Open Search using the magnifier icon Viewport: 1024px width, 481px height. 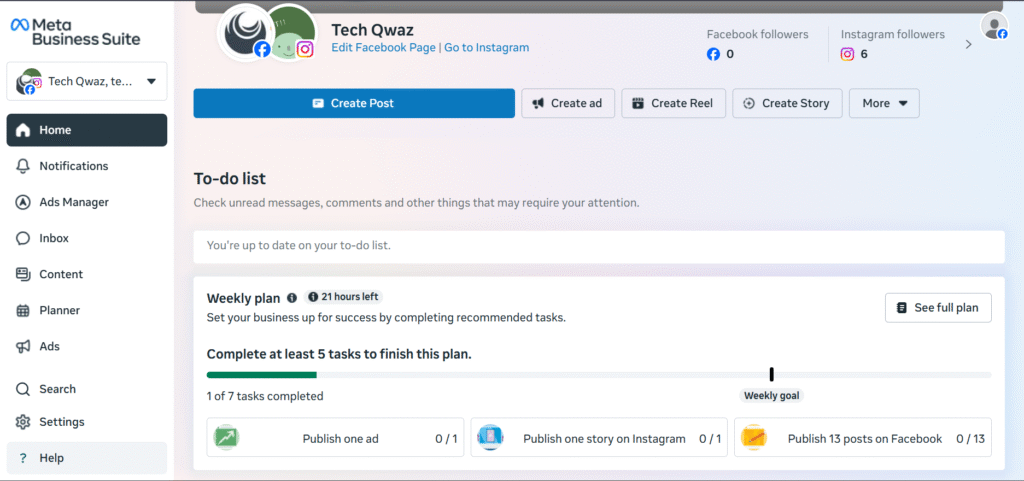(x=23, y=389)
